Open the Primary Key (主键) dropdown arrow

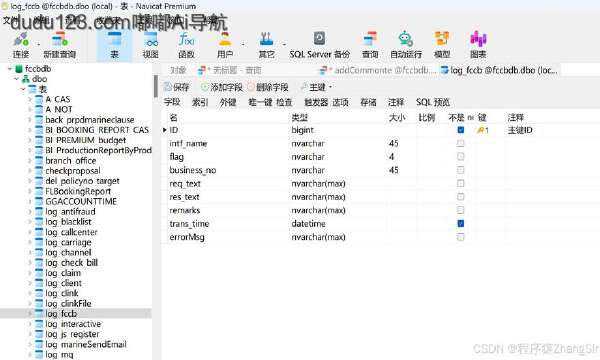pos(330,87)
